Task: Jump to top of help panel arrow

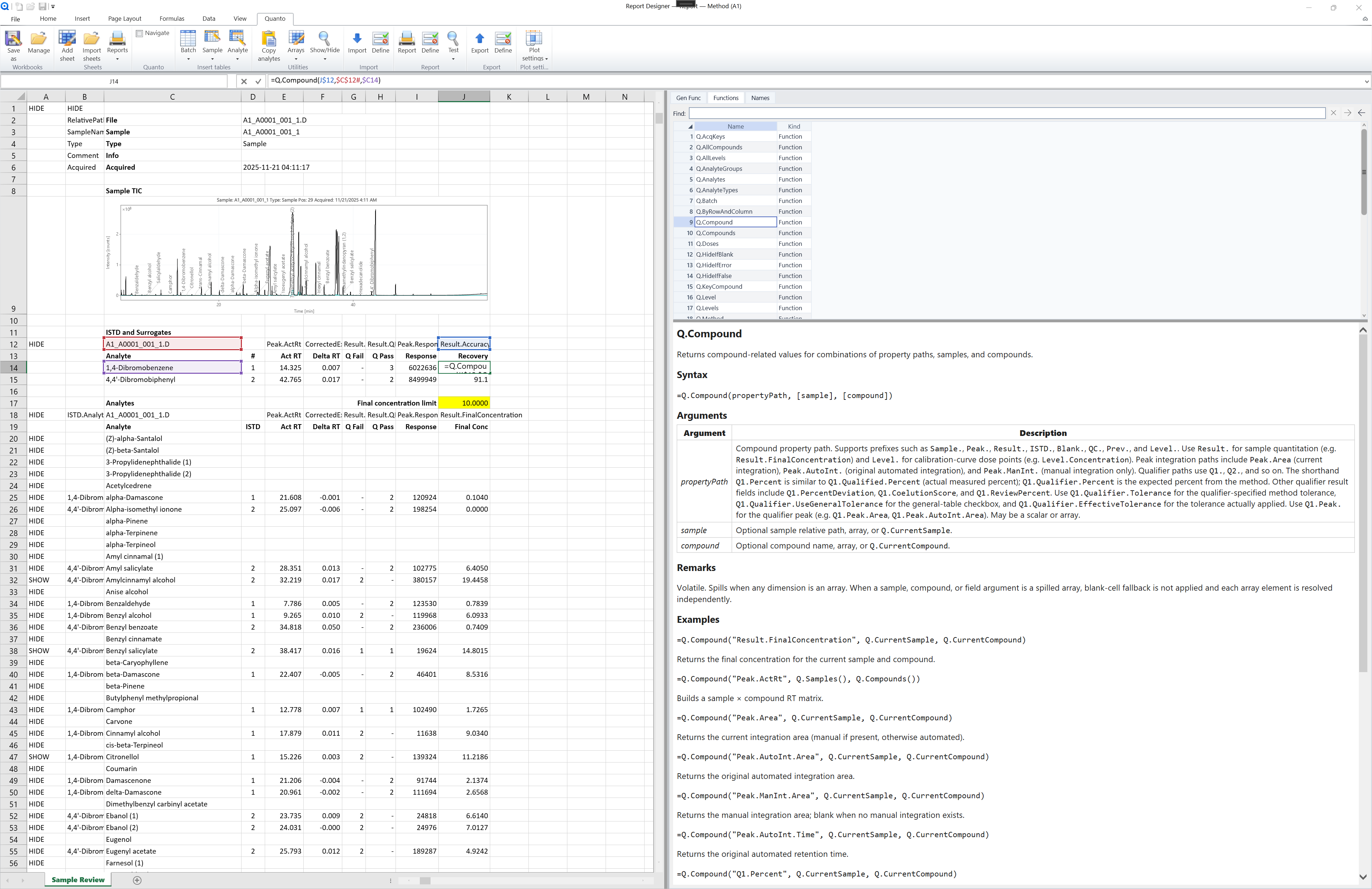Action: click(x=1363, y=331)
